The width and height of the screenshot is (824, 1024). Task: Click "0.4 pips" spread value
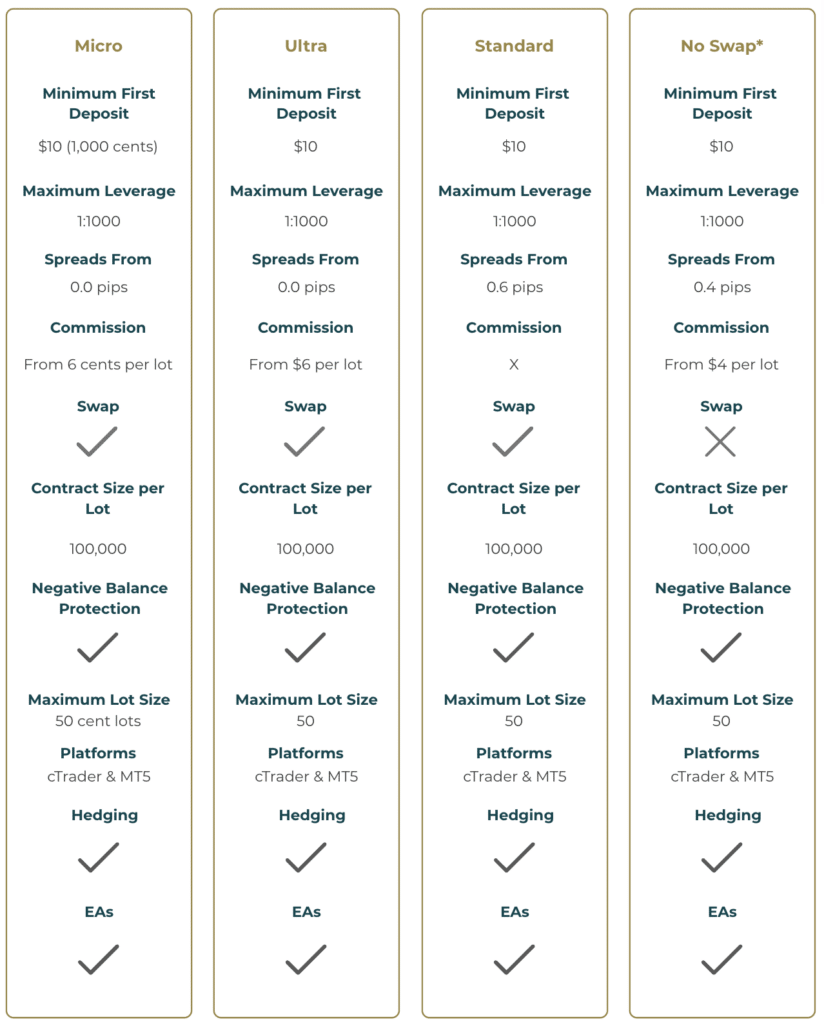click(722, 287)
